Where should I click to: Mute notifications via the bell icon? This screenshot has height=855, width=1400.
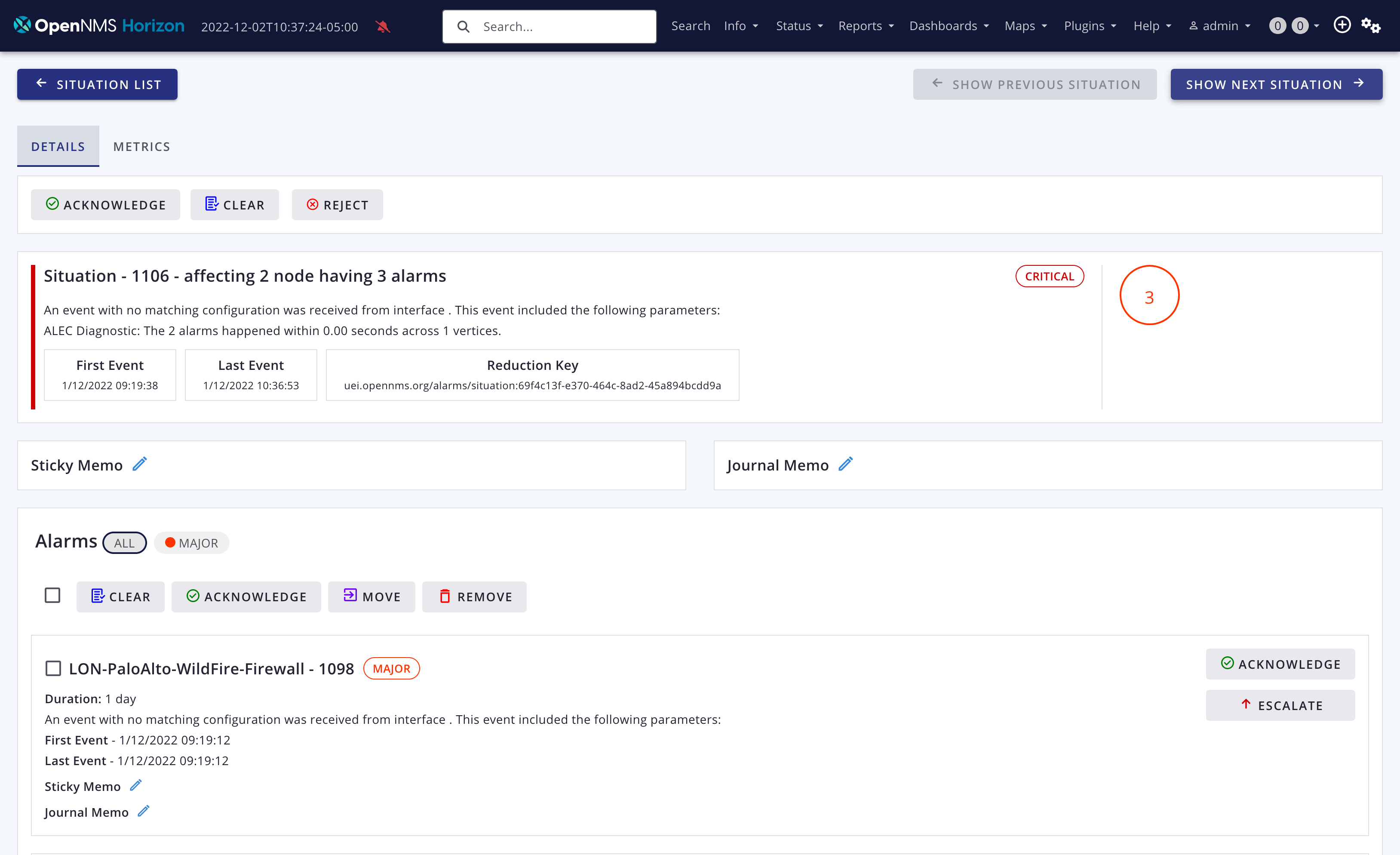click(384, 26)
